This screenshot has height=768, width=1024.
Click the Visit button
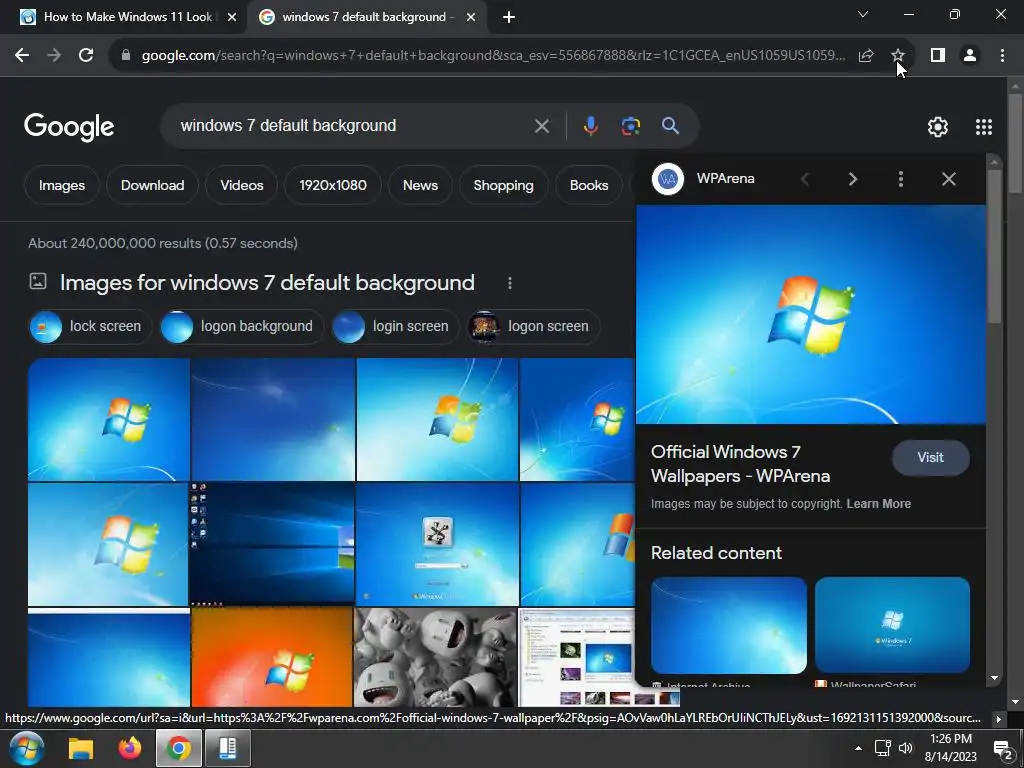(x=931, y=458)
